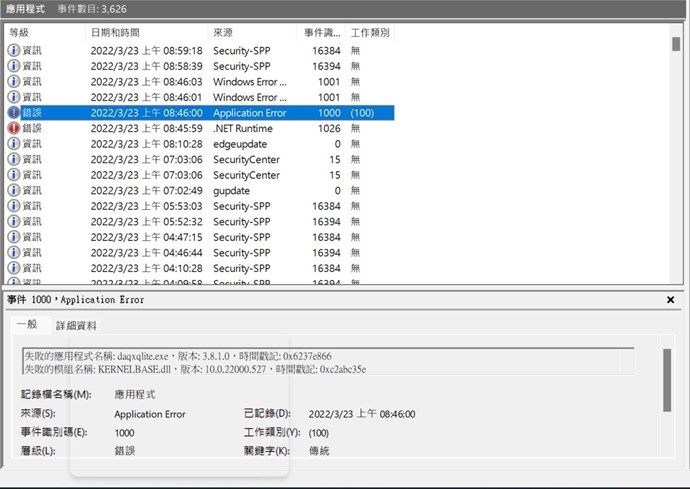The width and height of the screenshot is (690, 489).
Task: Close the event 1000 details pane
Action: pos(670,300)
